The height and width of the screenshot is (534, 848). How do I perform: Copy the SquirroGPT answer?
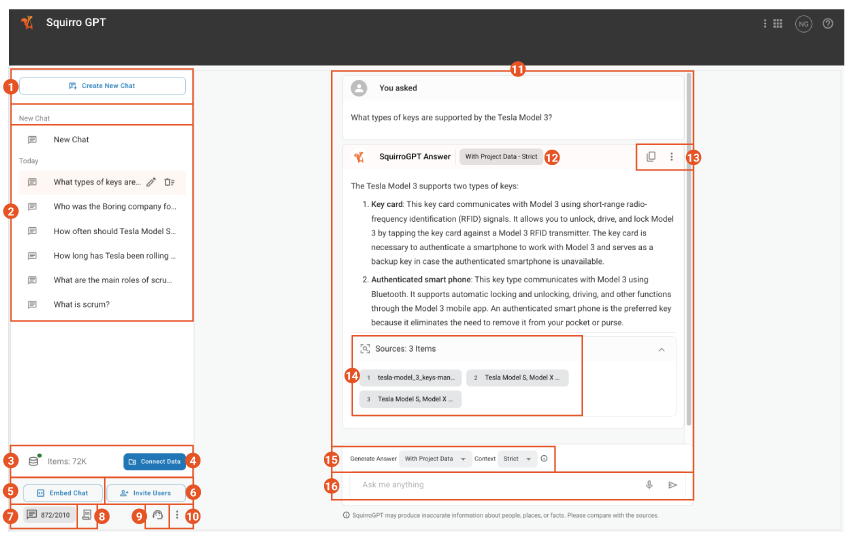pyautogui.click(x=651, y=156)
